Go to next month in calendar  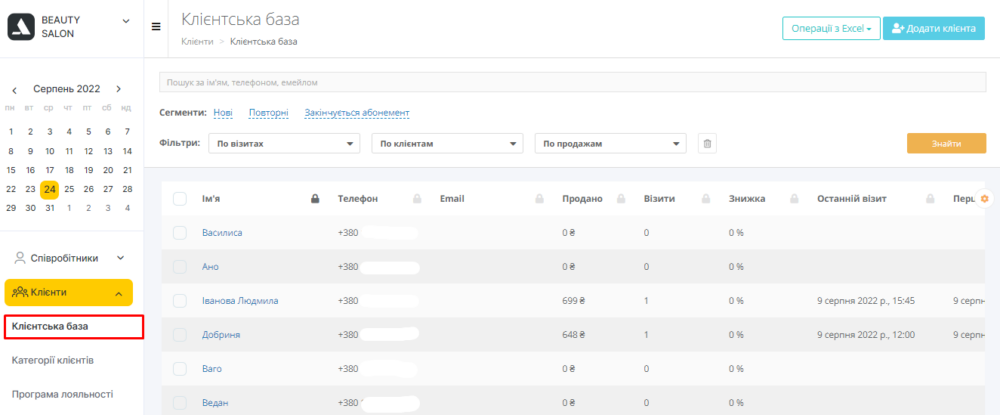pyautogui.click(x=119, y=89)
